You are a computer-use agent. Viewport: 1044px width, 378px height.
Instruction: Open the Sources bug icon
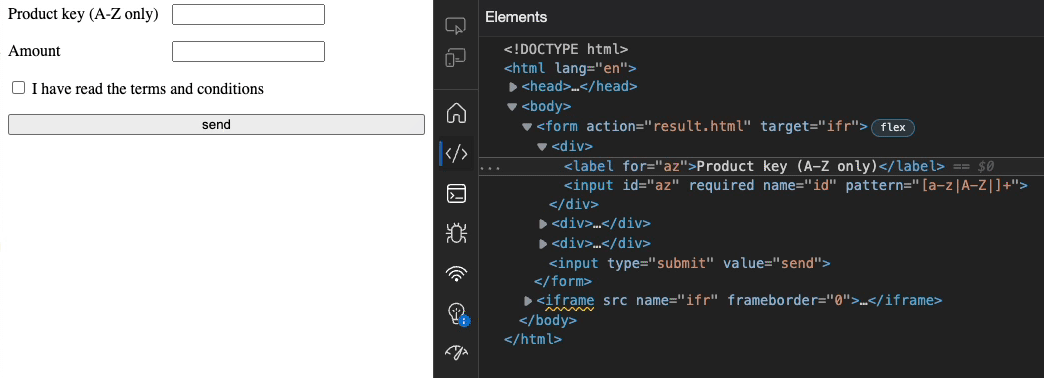[x=456, y=233]
